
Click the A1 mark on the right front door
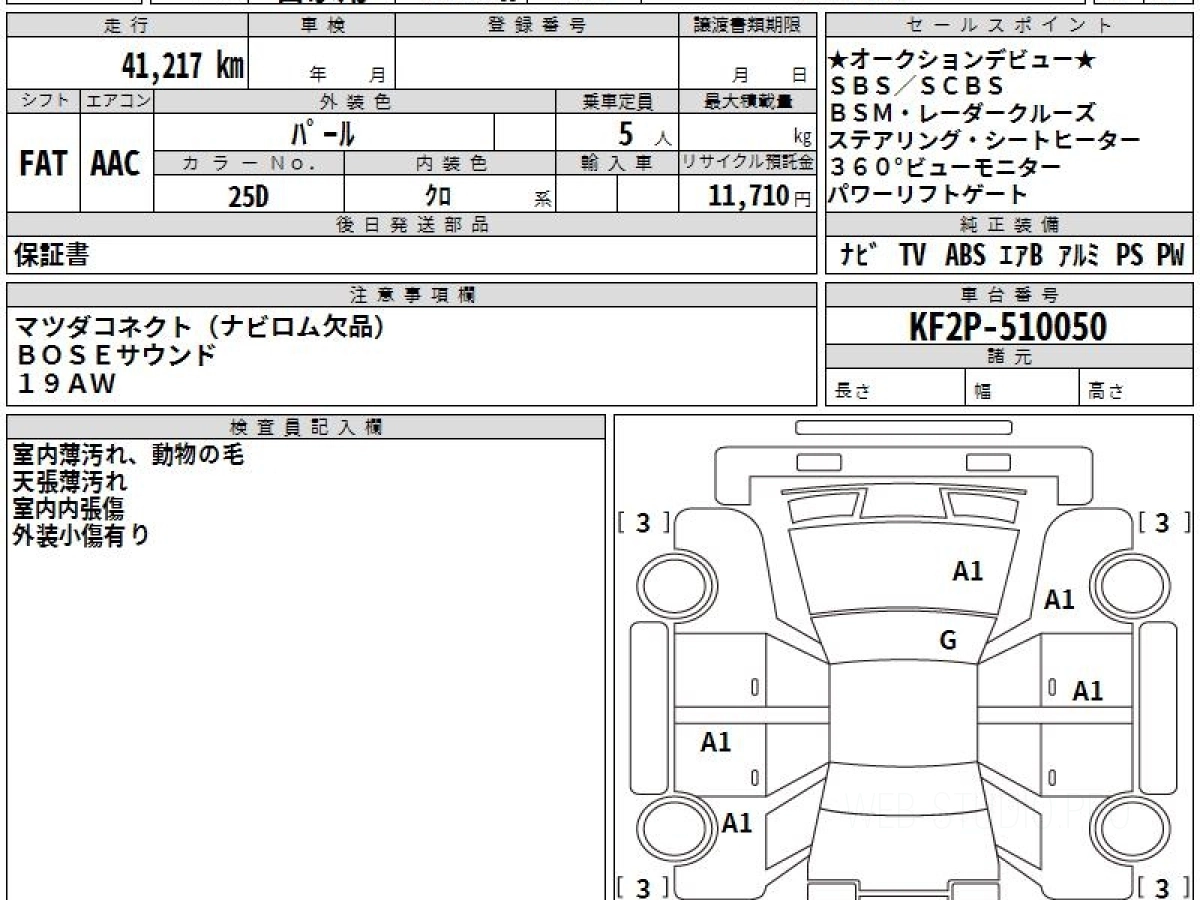(x=1088, y=691)
